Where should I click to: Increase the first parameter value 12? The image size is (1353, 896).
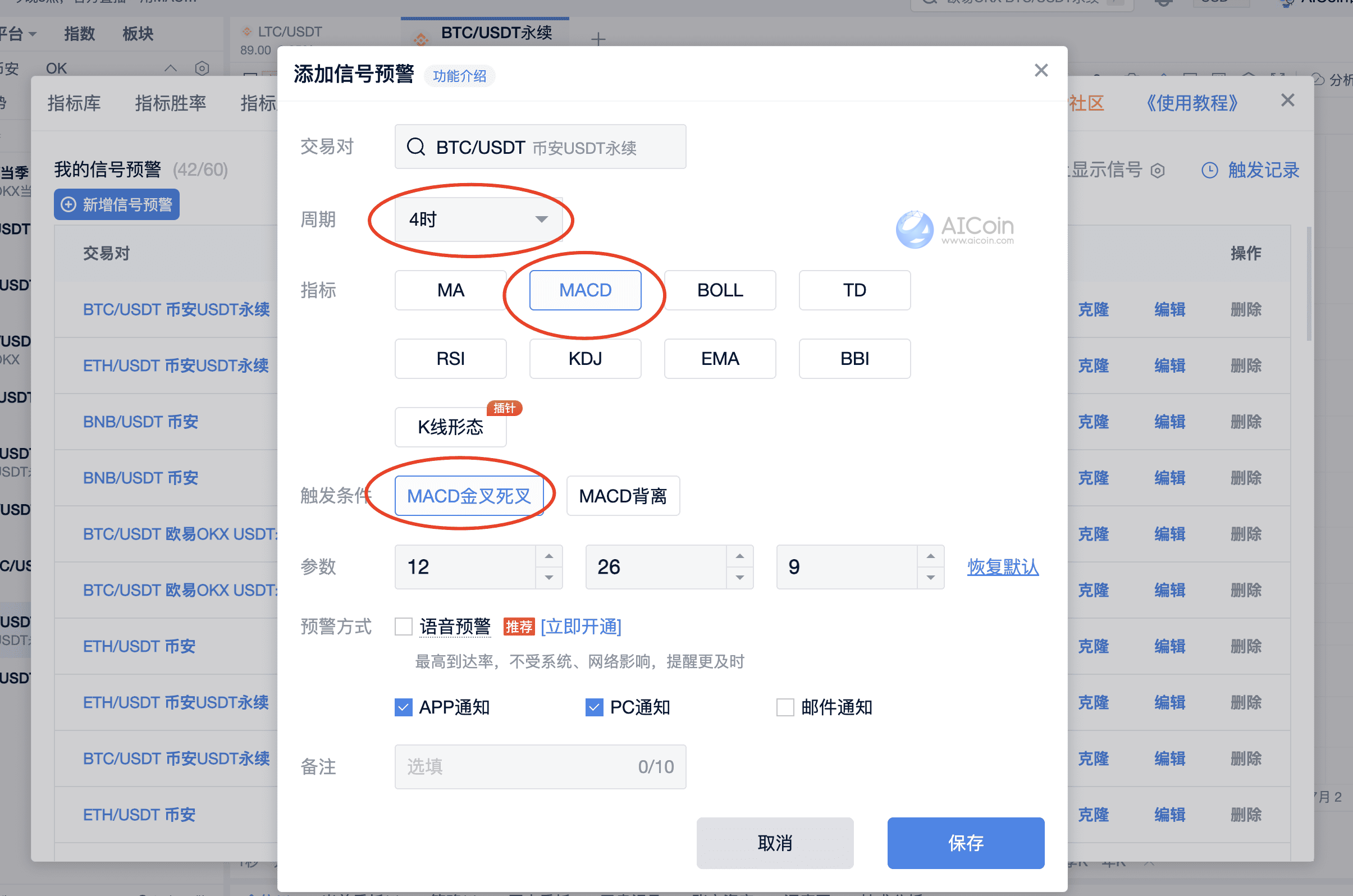[549, 556]
